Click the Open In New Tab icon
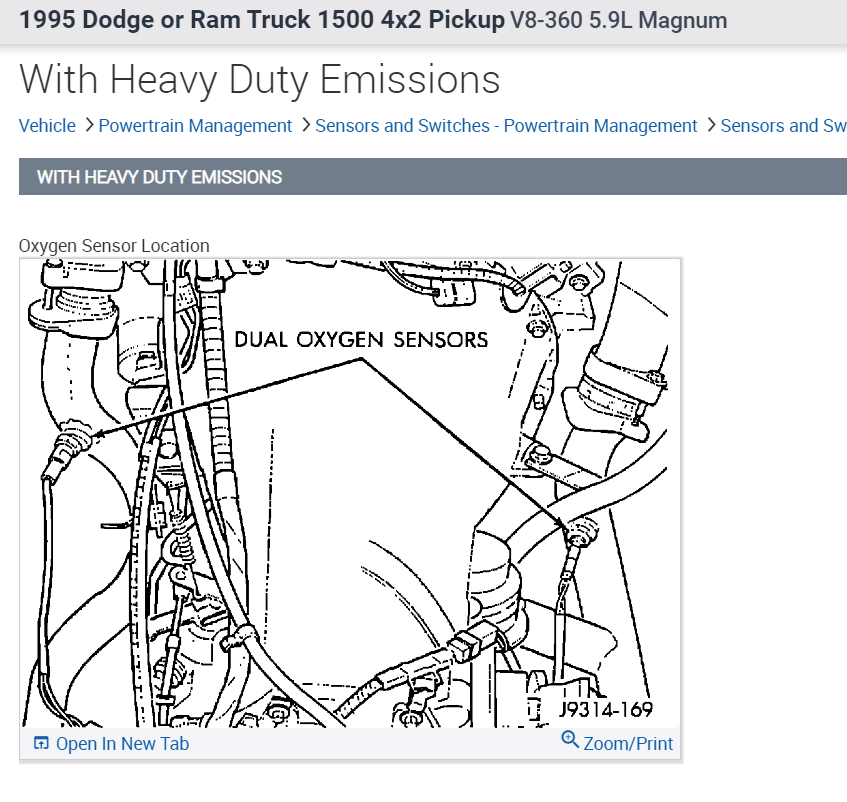847x802 pixels. pos(41,743)
